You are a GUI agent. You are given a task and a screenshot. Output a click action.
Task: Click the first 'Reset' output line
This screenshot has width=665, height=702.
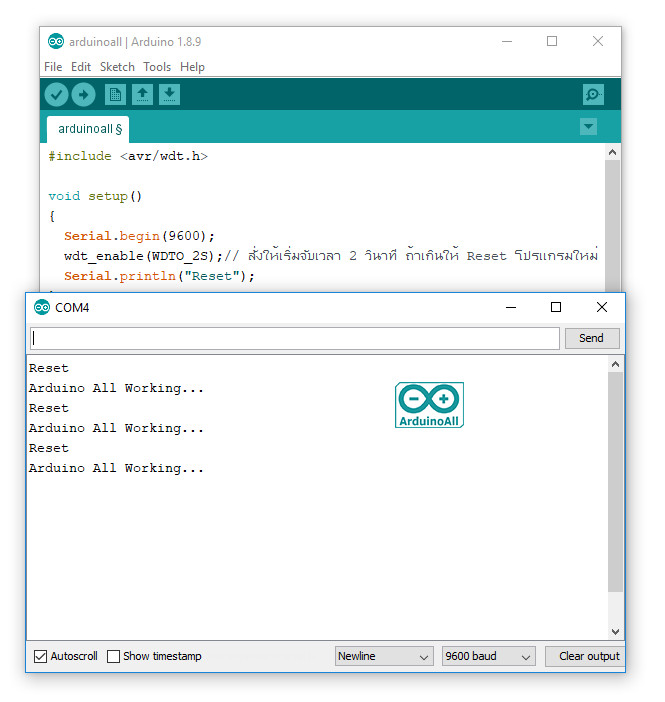pos(49,368)
